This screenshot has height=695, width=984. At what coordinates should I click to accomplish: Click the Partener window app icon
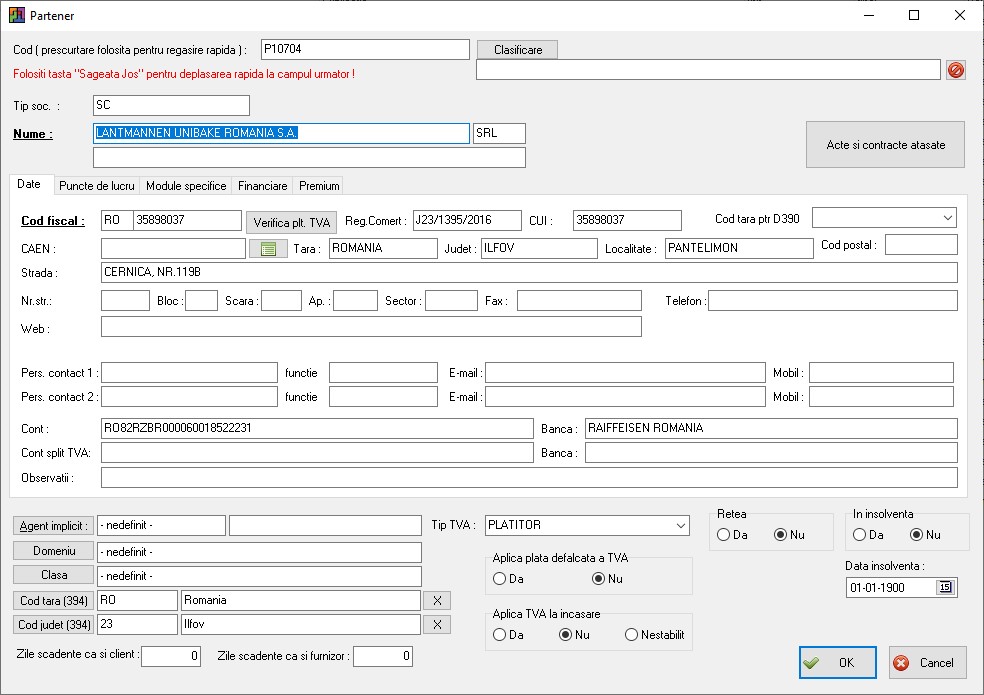tap(17, 16)
